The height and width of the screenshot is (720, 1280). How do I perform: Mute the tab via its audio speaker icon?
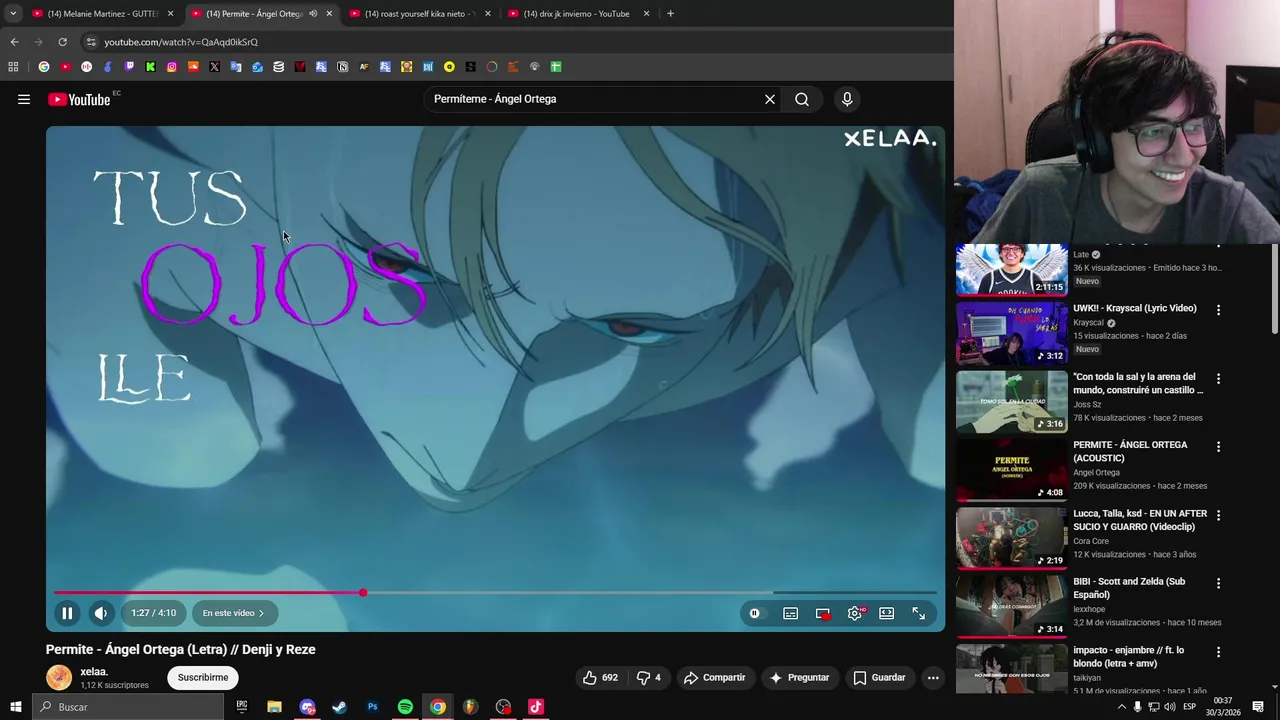click(313, 14)
